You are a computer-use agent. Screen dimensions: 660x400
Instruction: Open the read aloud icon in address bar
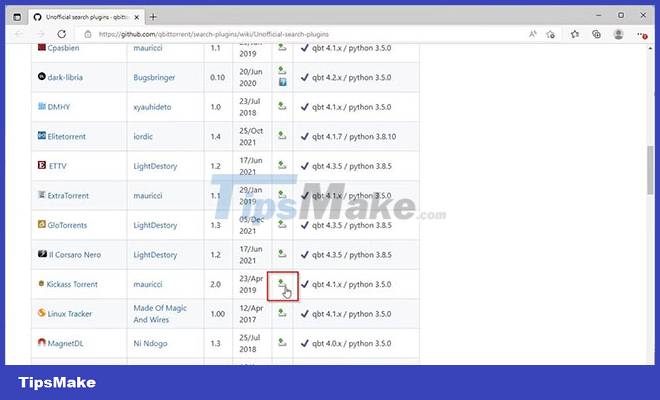click(x=532, y=34)
